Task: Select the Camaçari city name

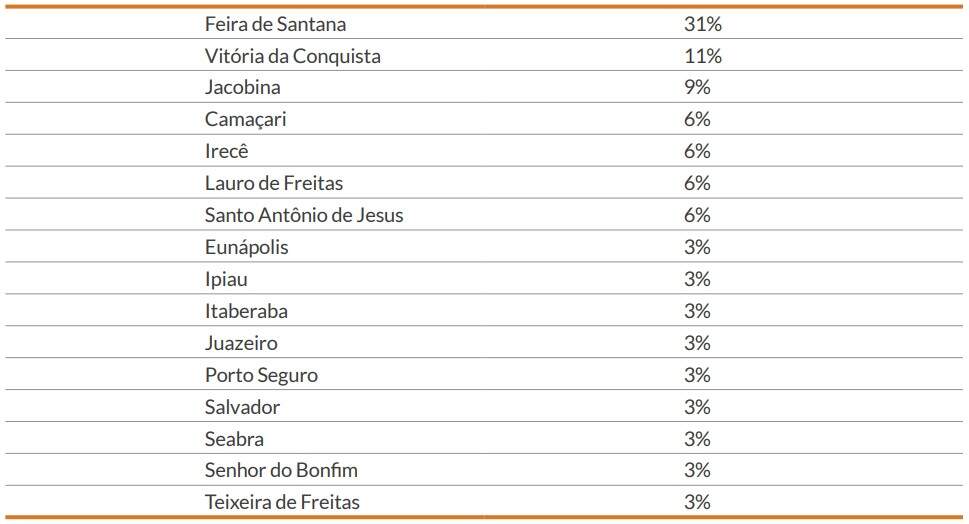Action: click(x=245, y=119)
